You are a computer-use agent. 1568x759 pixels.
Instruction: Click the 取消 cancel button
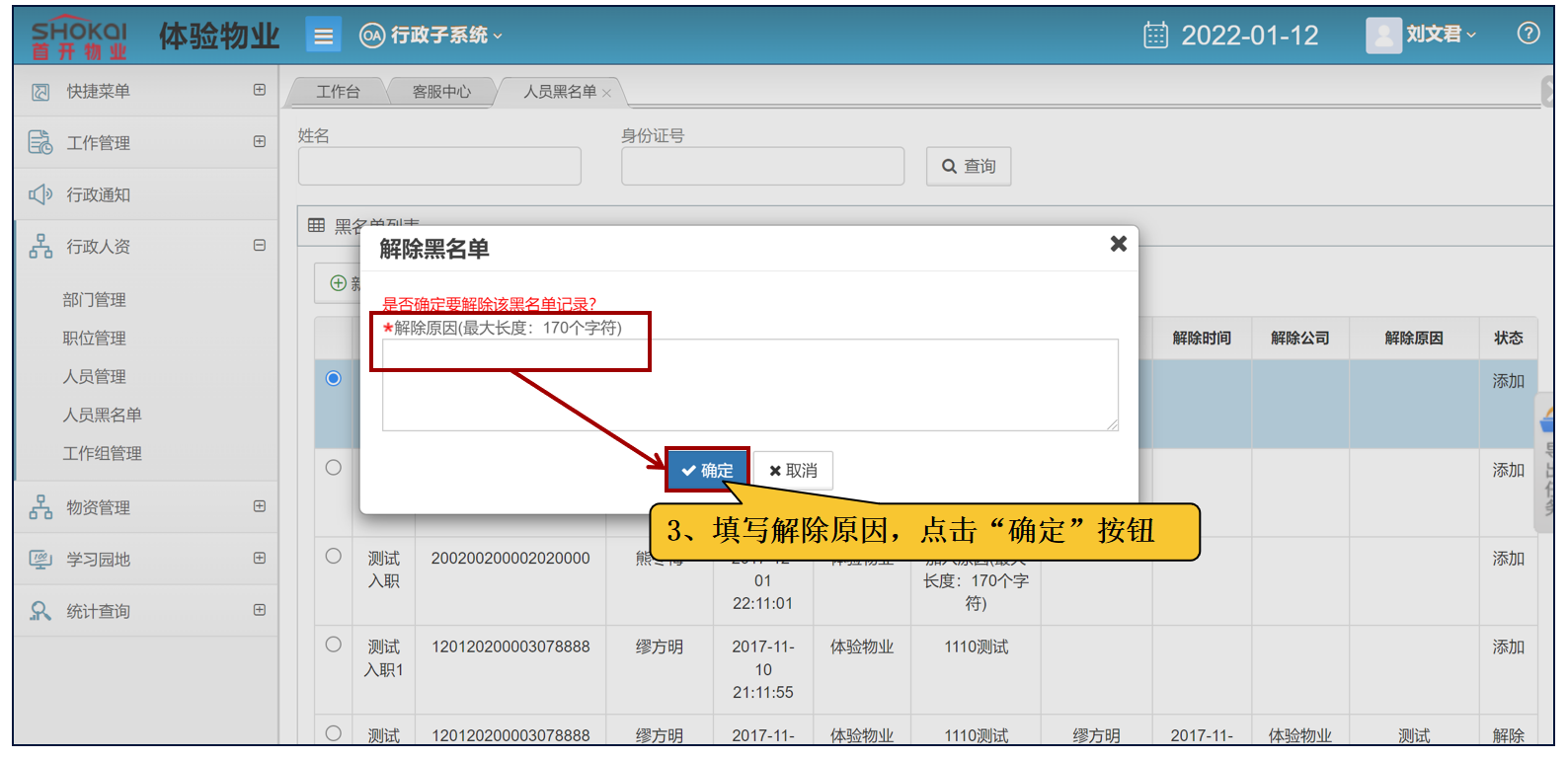point(793,471)
